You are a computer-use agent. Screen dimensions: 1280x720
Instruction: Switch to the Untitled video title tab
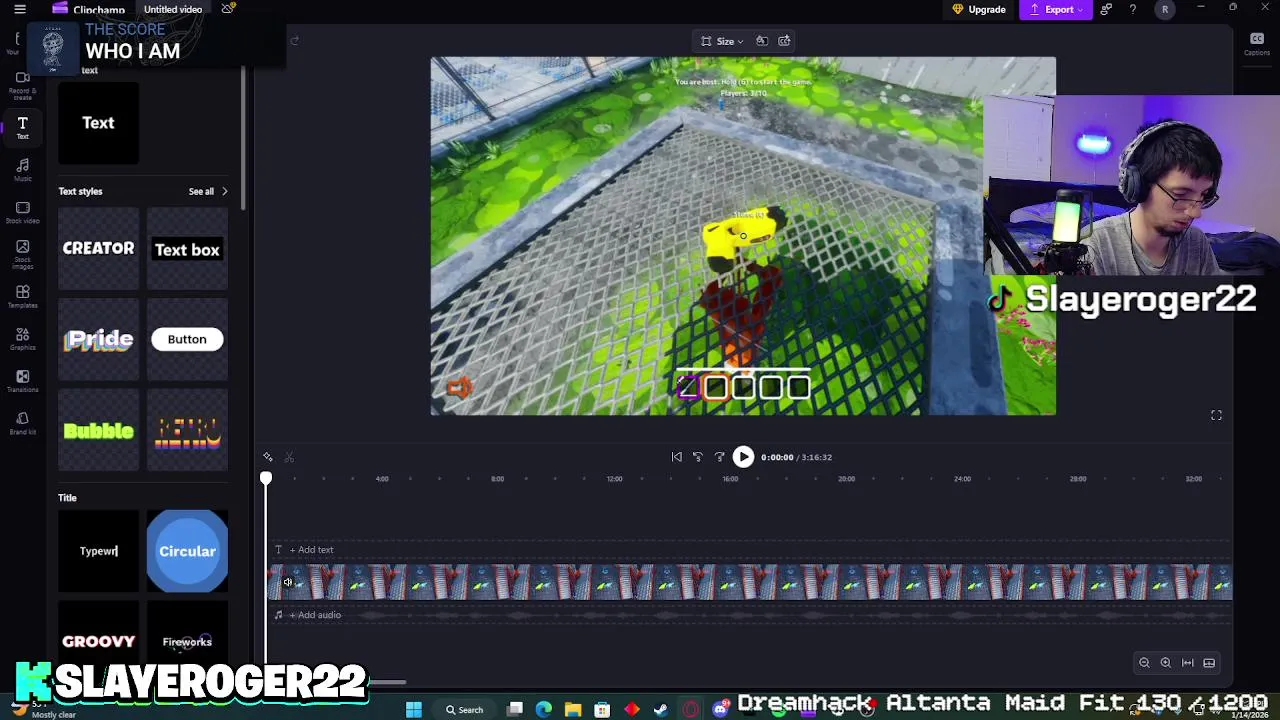click(x=173, y=9)
